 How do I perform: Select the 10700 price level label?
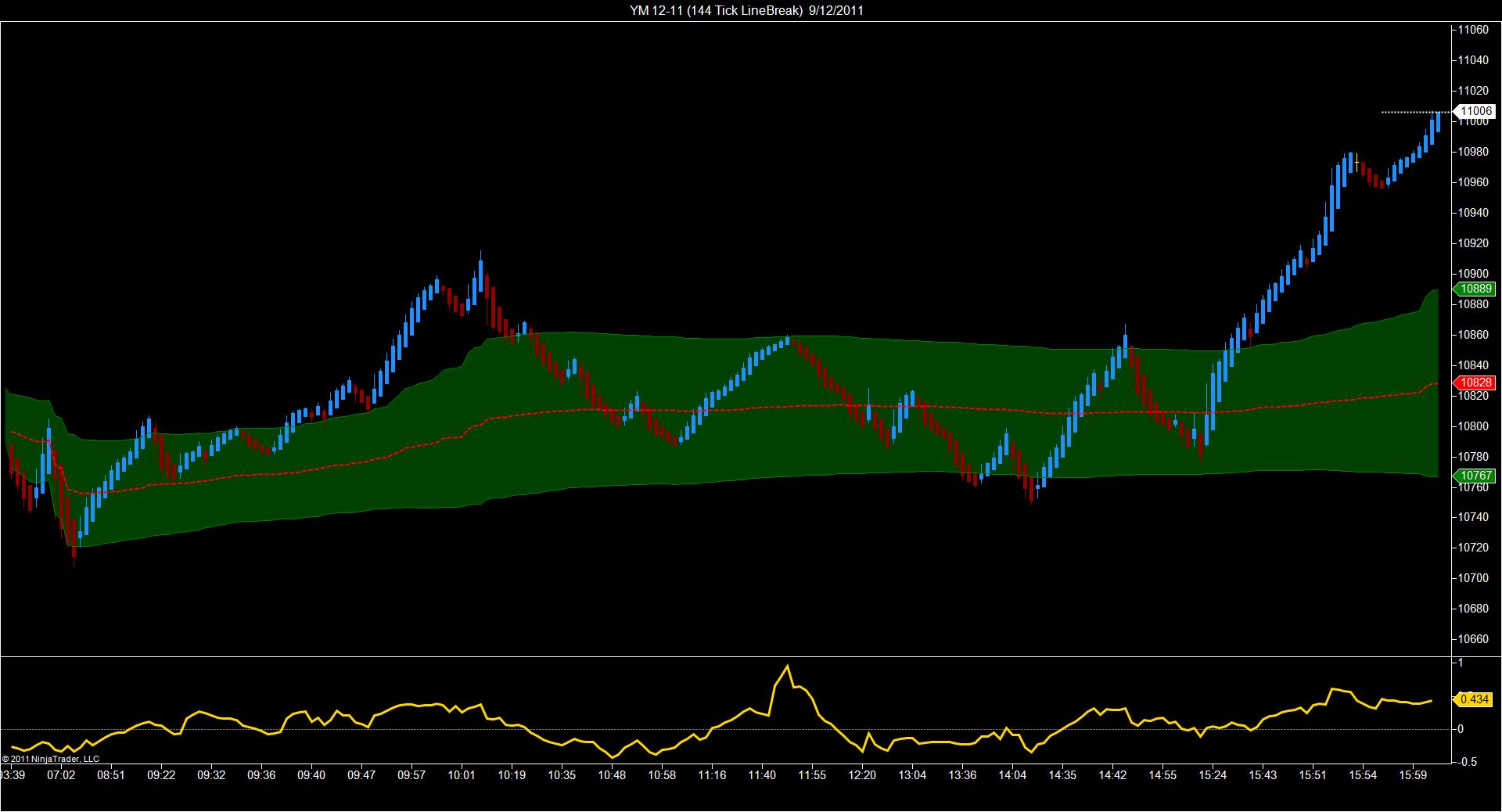(1472, 578)
